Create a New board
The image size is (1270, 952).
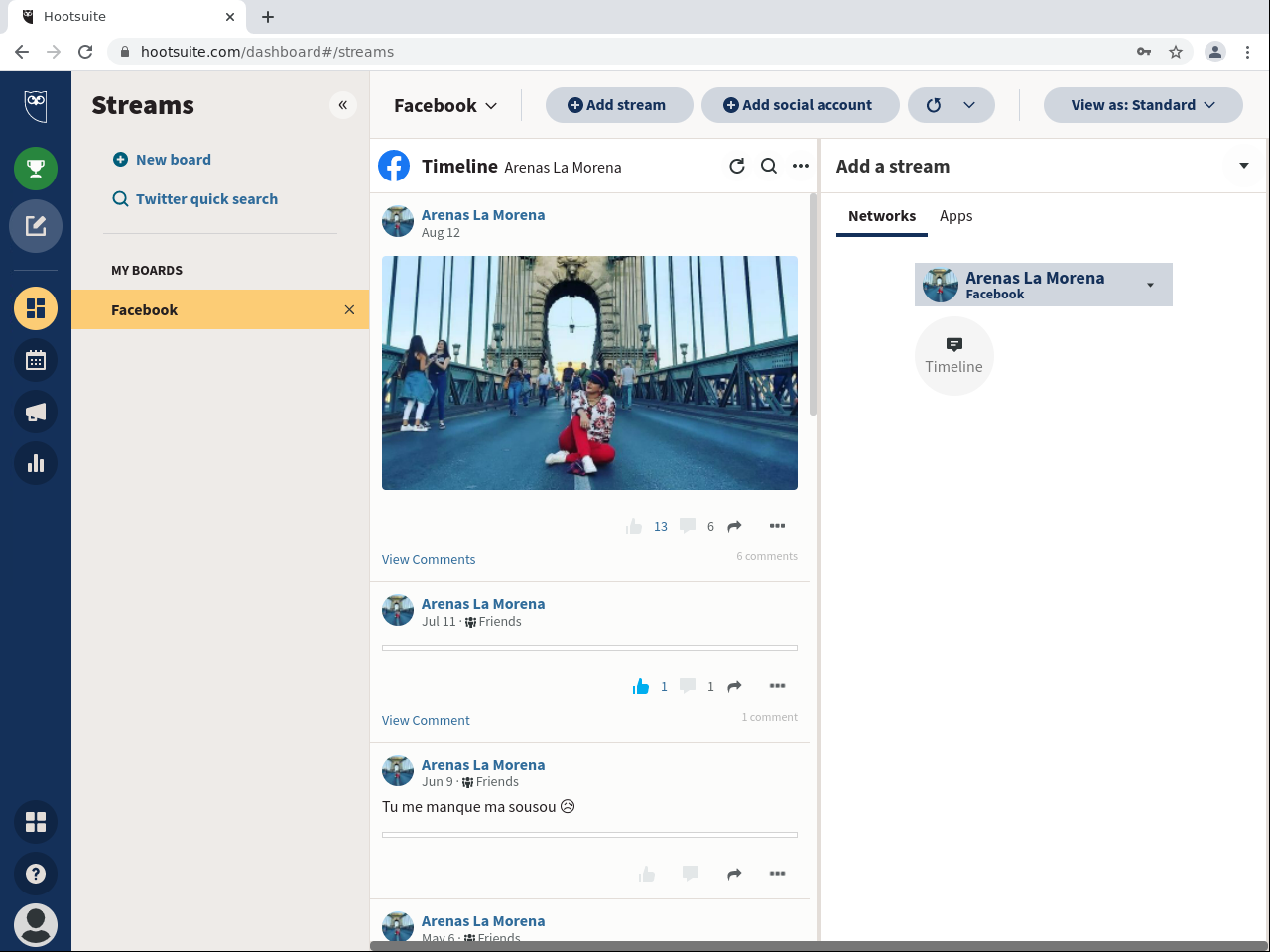(162, 160)
